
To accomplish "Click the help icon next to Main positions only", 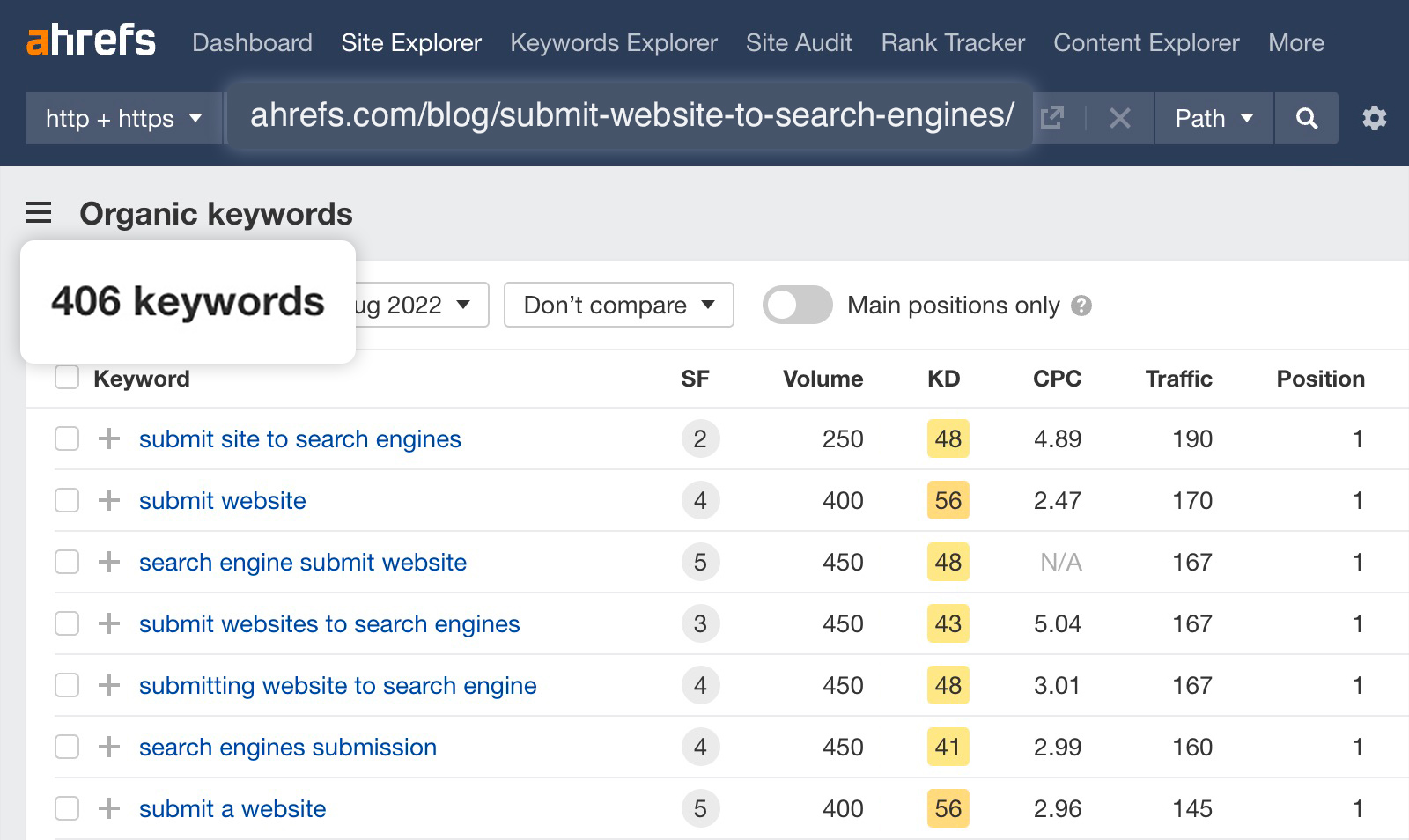I will [1083, 306].
